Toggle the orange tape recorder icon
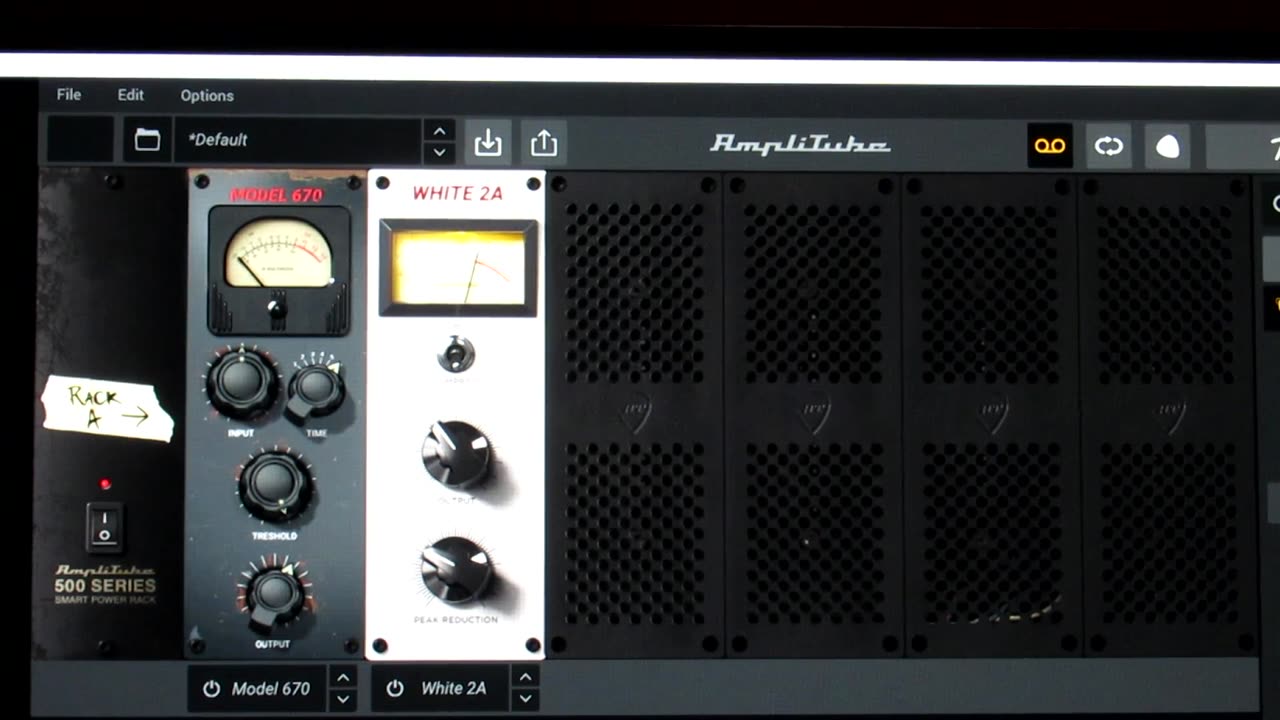The image size is (1280, 720). click(1050, 146)
